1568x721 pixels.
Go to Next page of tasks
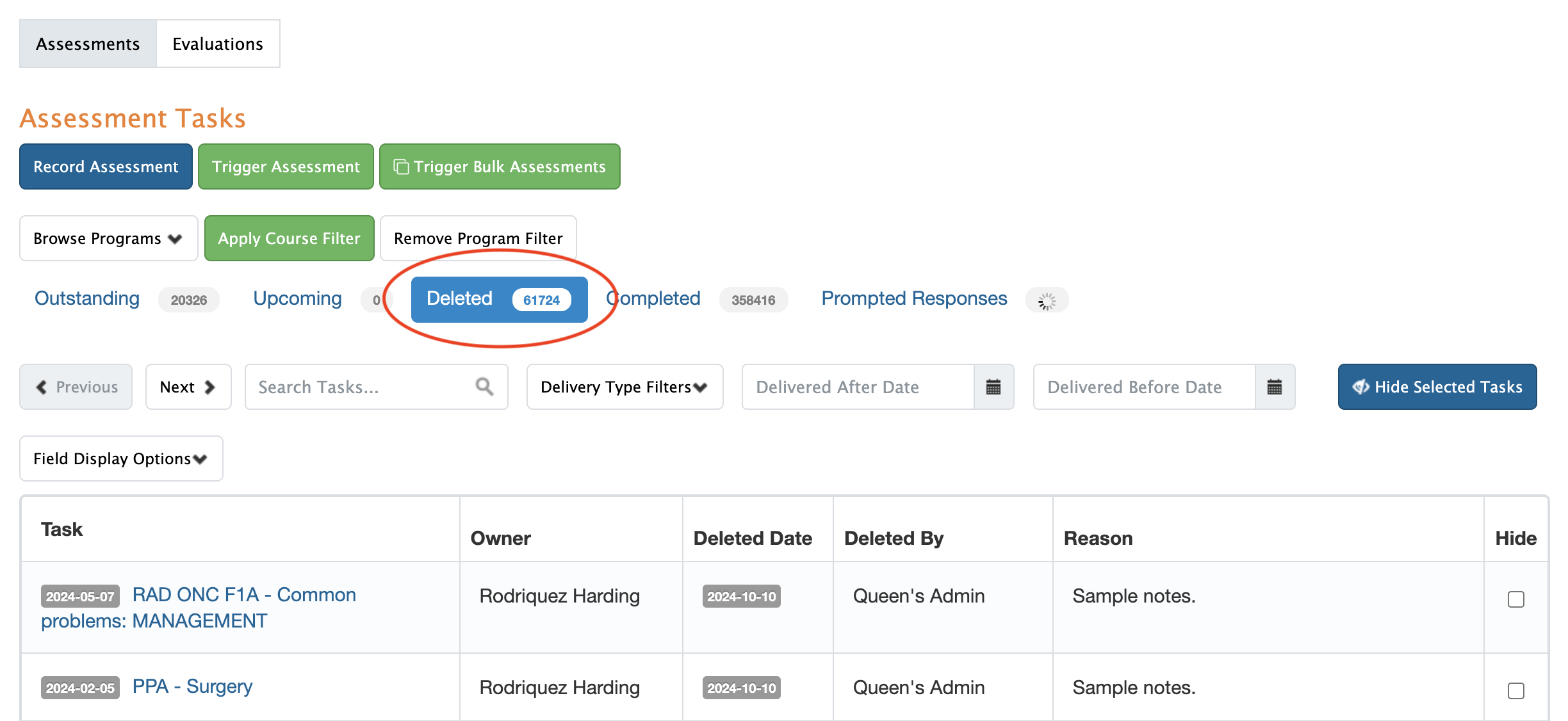188,387
